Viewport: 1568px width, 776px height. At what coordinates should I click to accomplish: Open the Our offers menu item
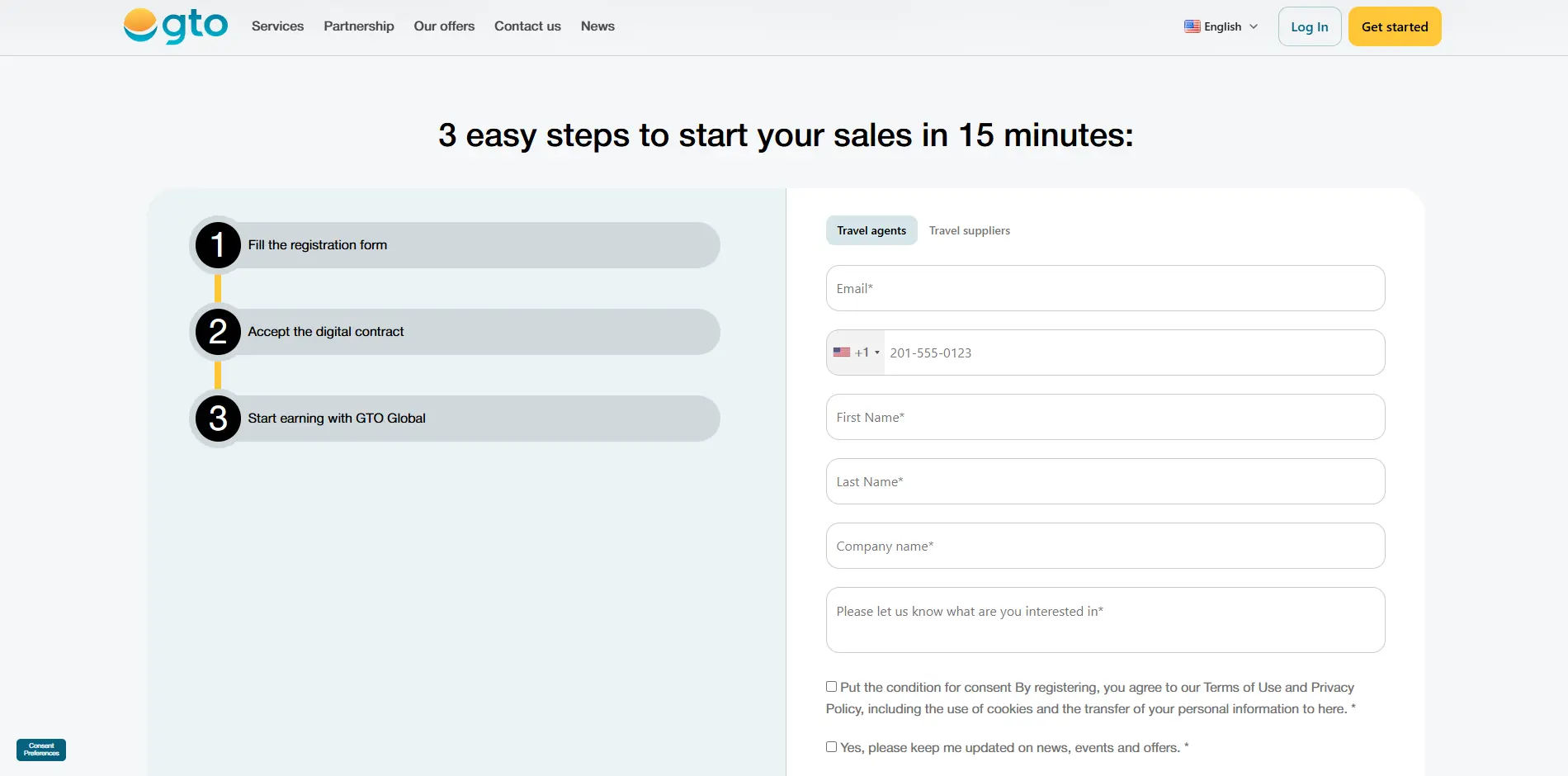[444, 26]
